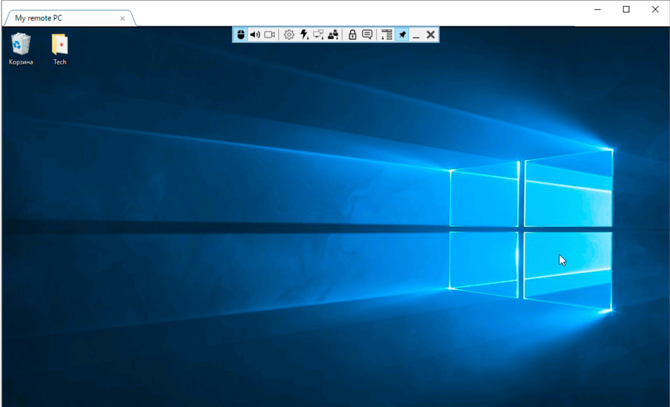Maximize the viewer window
Viewport: 670px width, 407px height.
pyautogui.click(x=626, y=9)
